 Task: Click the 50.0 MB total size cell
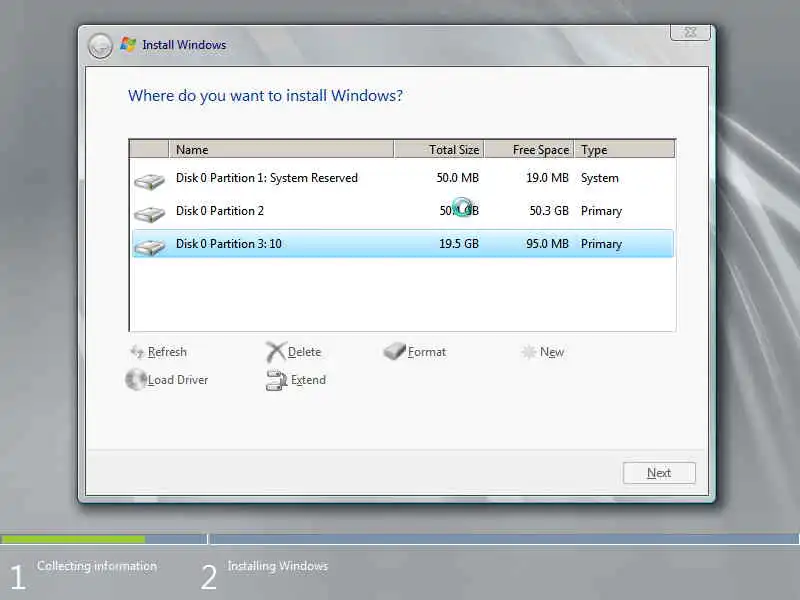(x=458, y=178)
